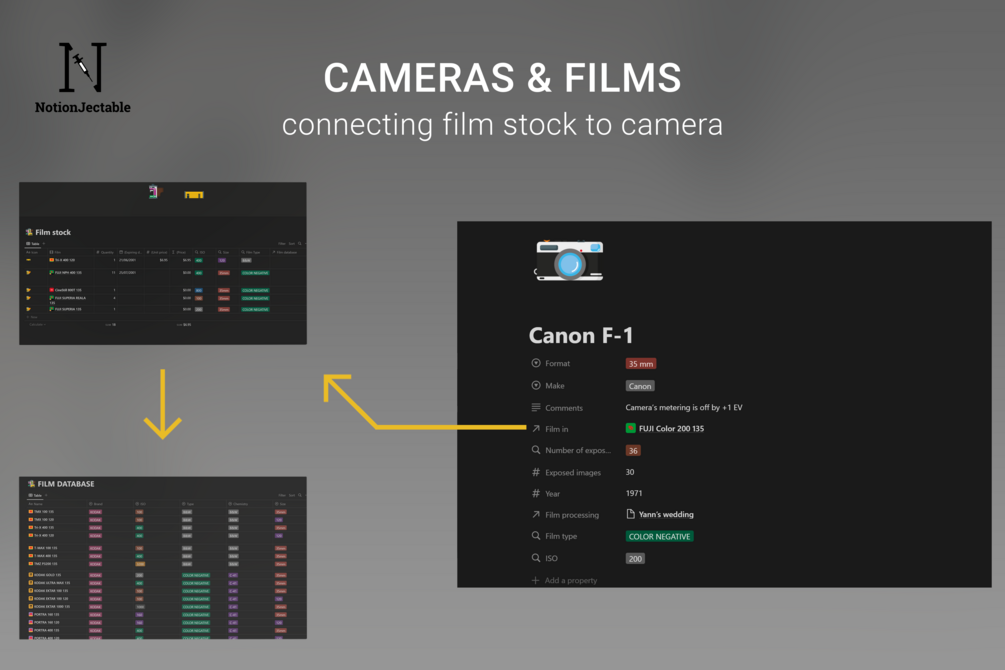Click the Film processing relation icon

click(x=536, y=514)
